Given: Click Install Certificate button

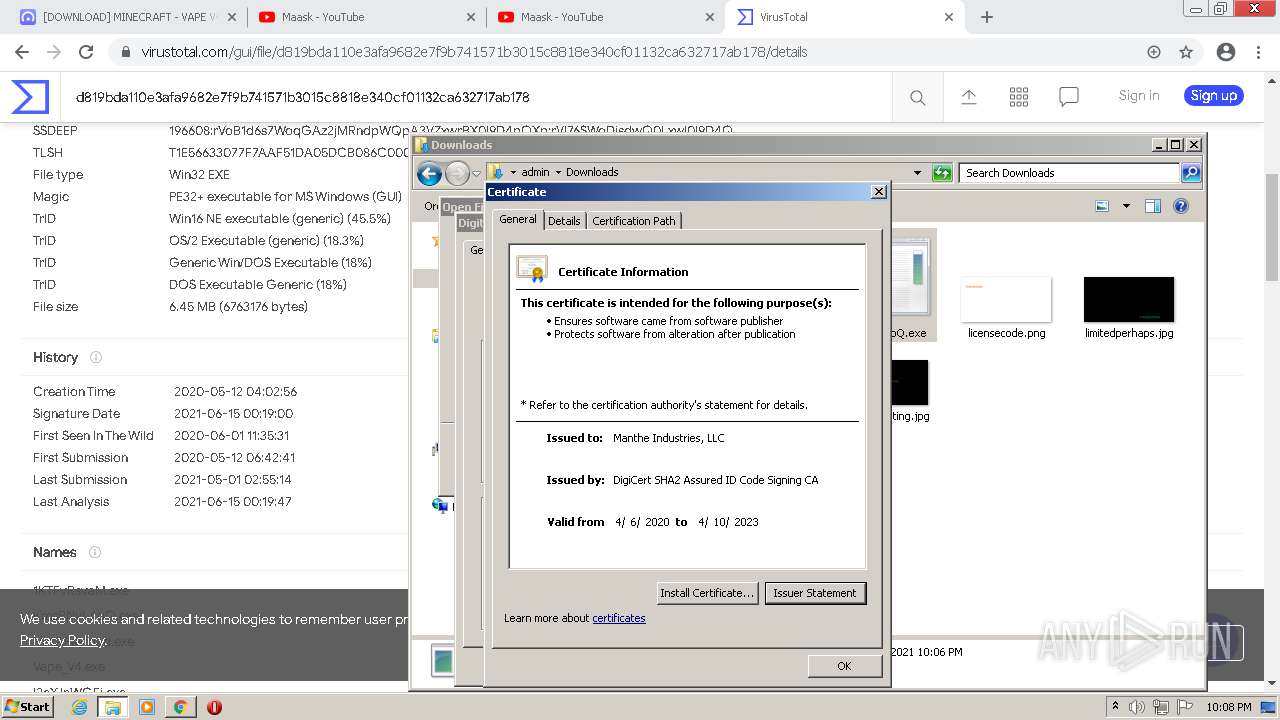Looking at the screenshot, I should [x=707, y=593].
